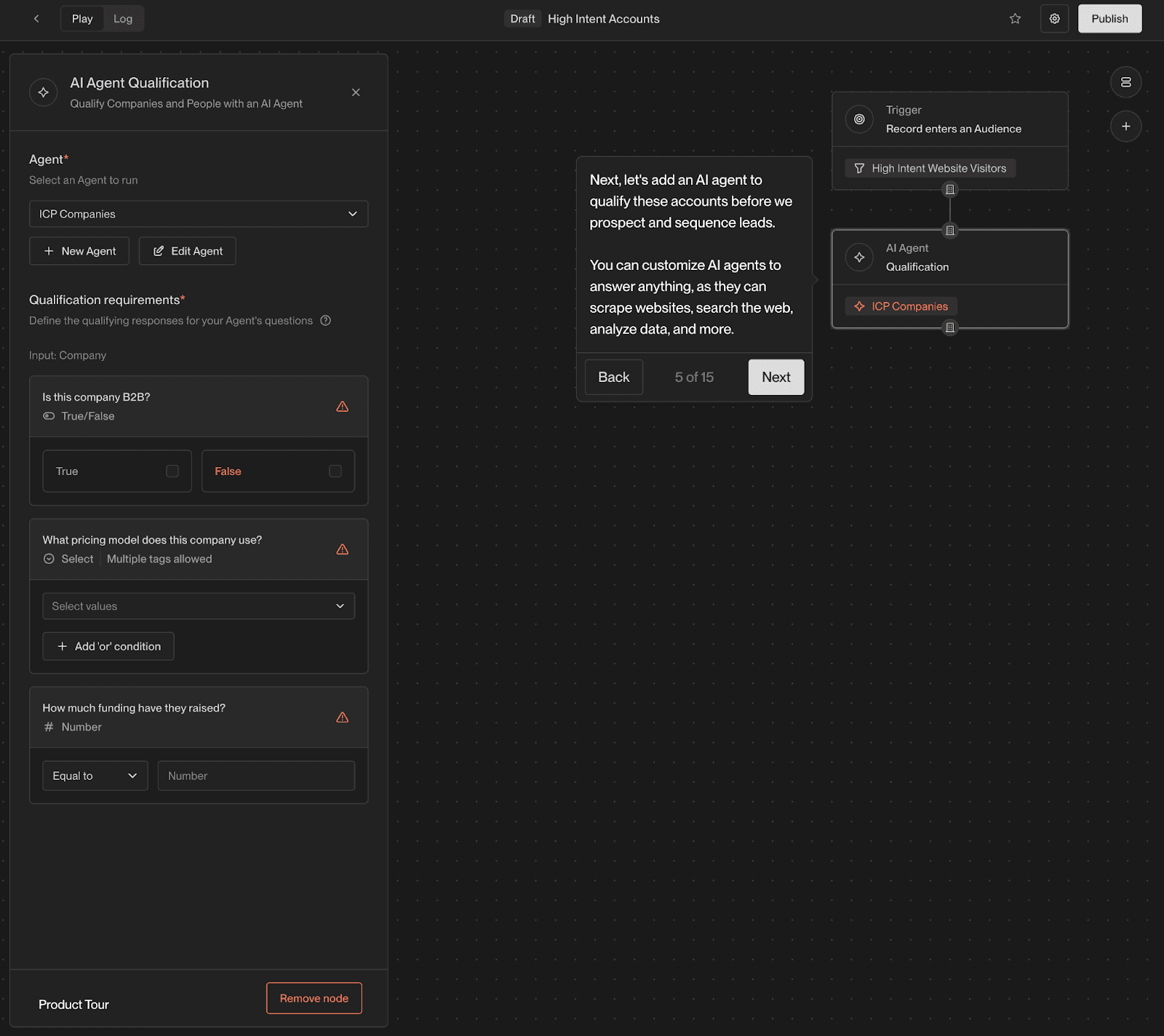1164x1036 pixels.
Task: Click Remove node button
Action: pyautogui.click(x=314, y=998)
